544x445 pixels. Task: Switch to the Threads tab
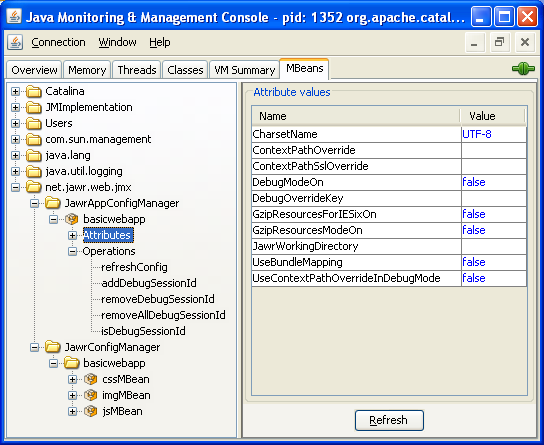coord(137,70)
